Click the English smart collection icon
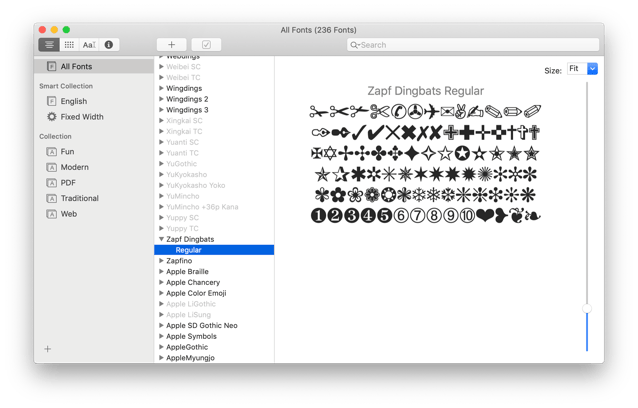 (51, 101)
